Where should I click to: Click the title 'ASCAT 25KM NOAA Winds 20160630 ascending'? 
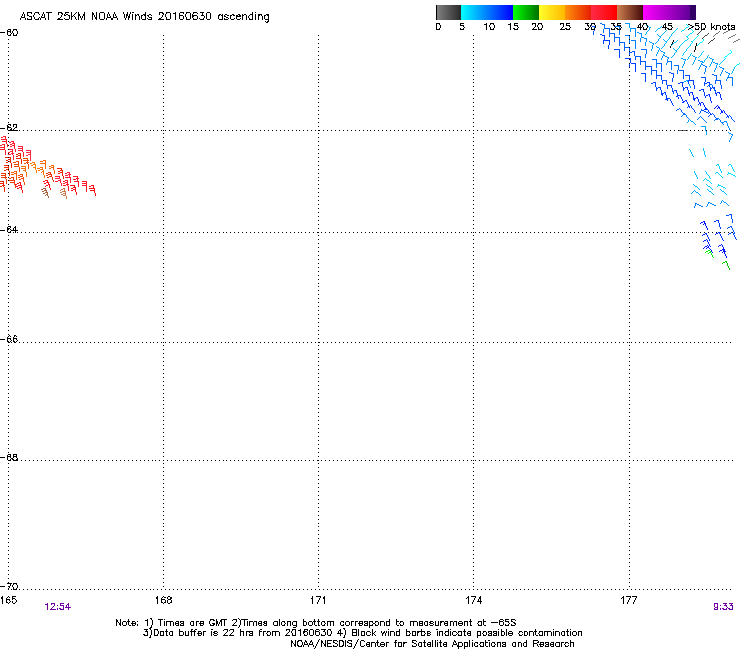[x=144, y=17]
